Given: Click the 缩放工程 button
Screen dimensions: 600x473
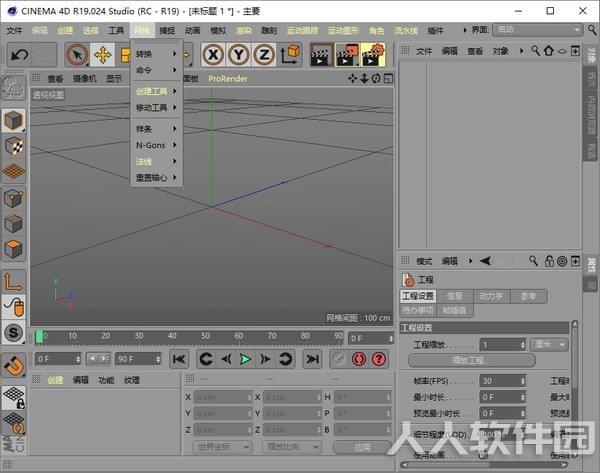Looking at the screenshot, I should (x=471, y=360).
